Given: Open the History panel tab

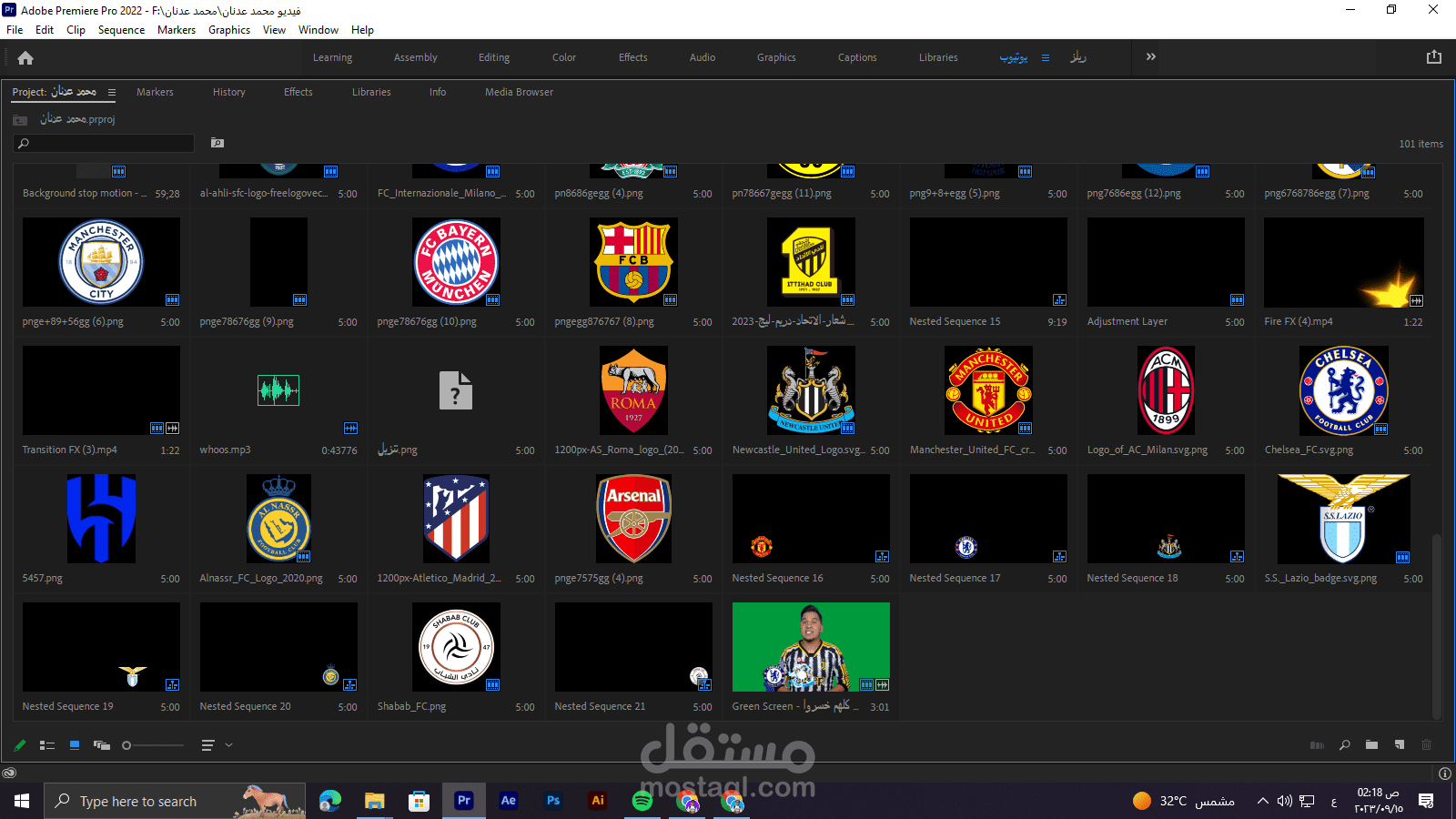Looking at the screenshot, I should coord(229,92).
